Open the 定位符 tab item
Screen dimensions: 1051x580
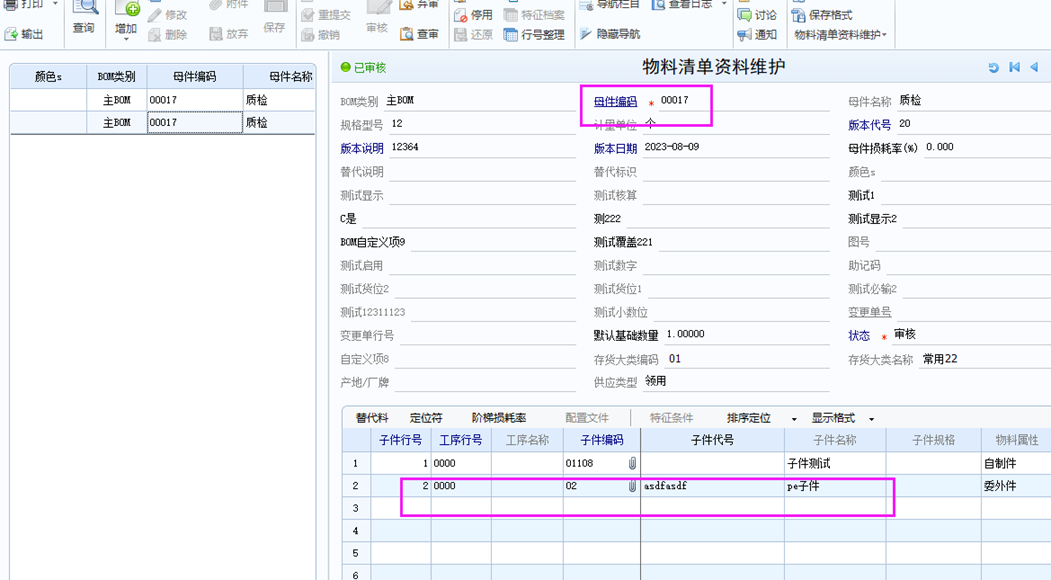pos(426,418)
